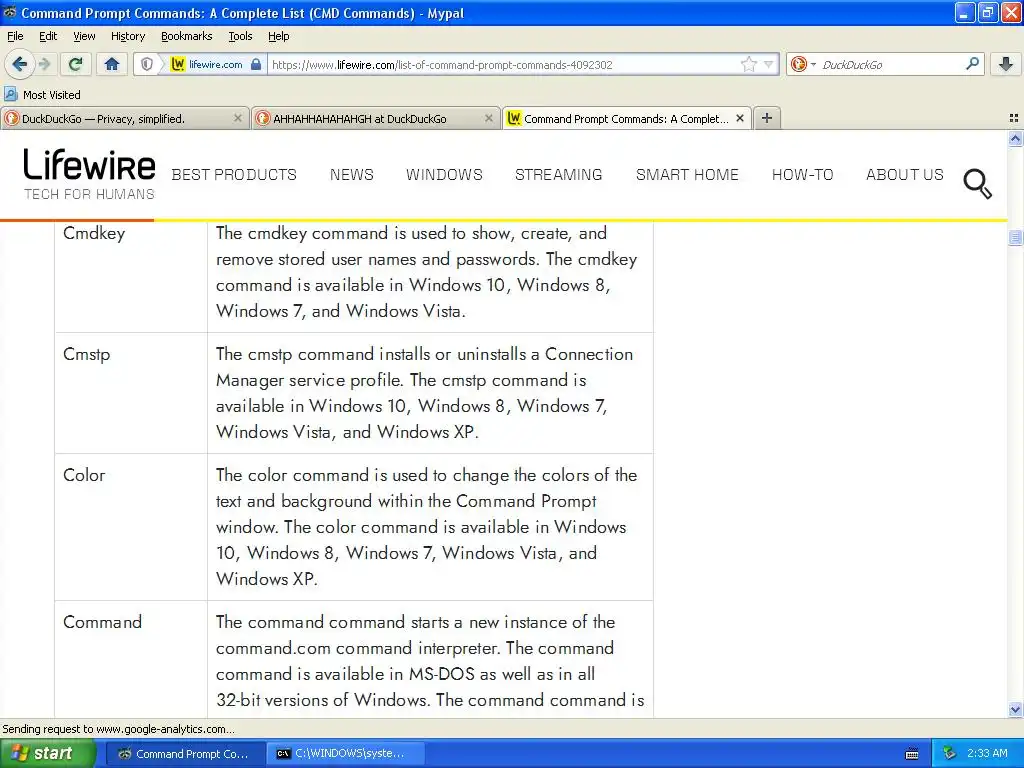This screenshot has height=768, width=1024.
Task: Select the Cmstp table cell
Action: 131,393
